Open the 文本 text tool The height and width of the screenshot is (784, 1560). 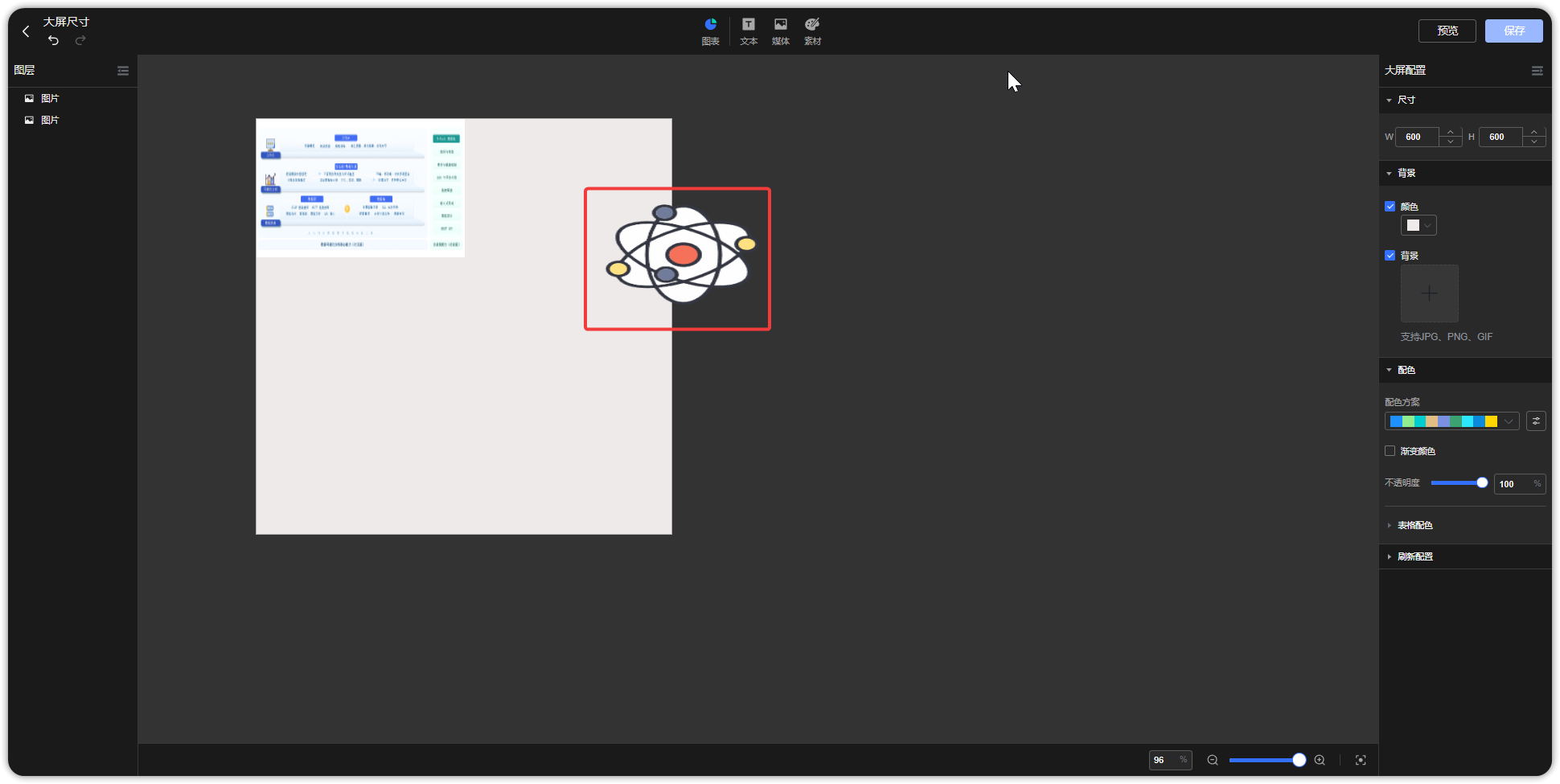pyautogui.click(x=749, y=31)
